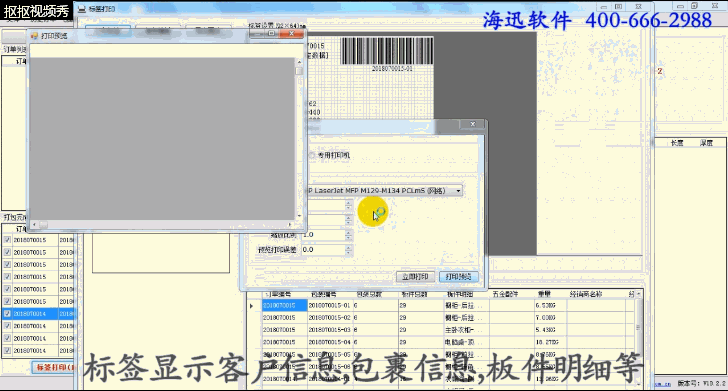Click the printer icon in the 标签打印 title bar
The width and height of the screenshot is (728, 391).
click(82, 9)
